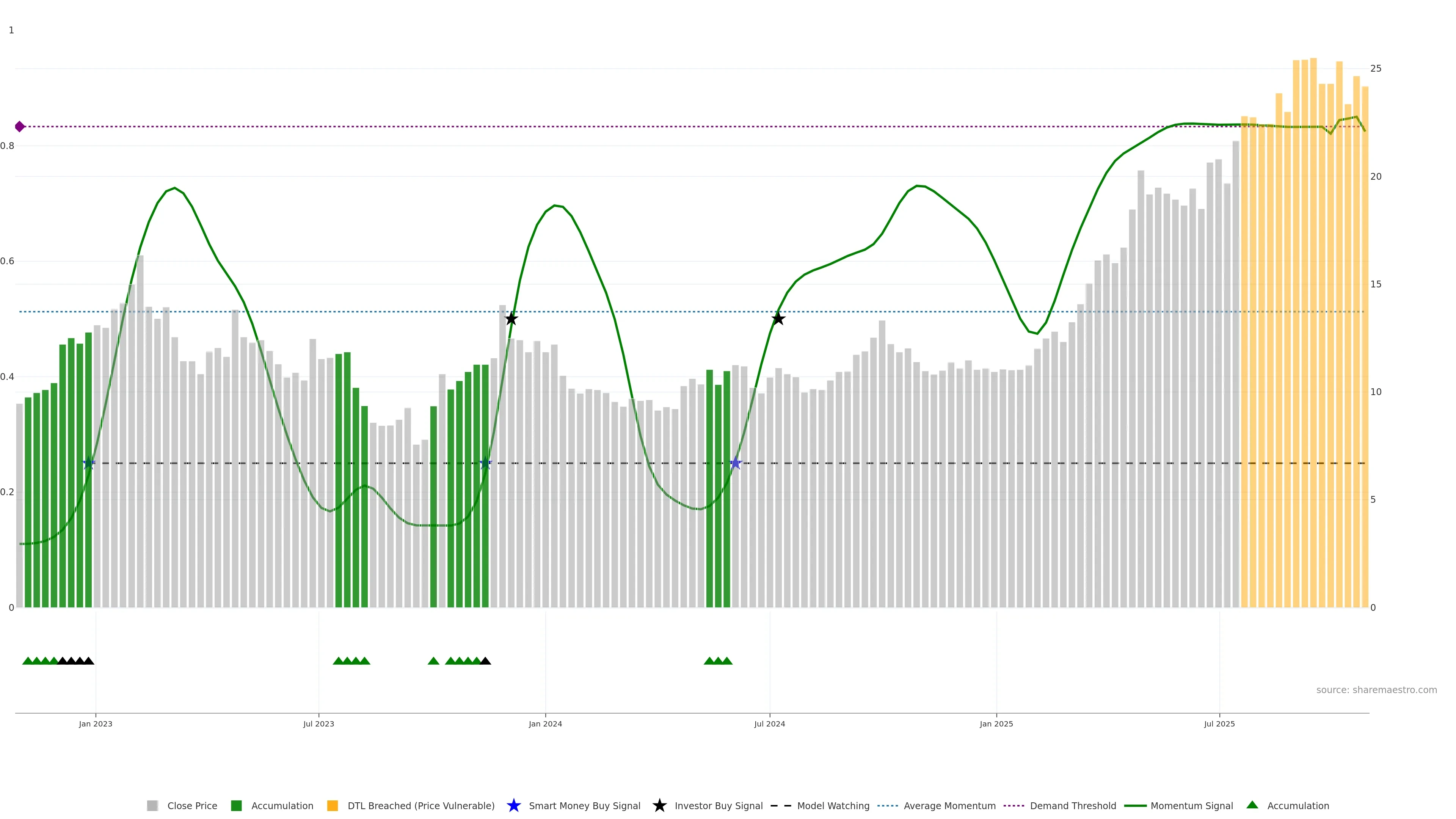Click the black star marker near Jan 2024
Image resolution: width=1456 pixels, height=819 pixels.
click(x=511, y=319)
